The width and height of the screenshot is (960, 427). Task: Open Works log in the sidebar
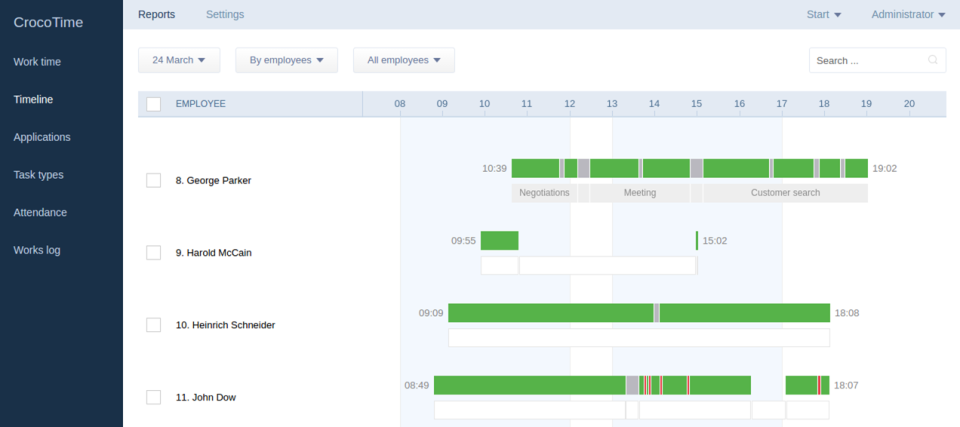[37, 250]
